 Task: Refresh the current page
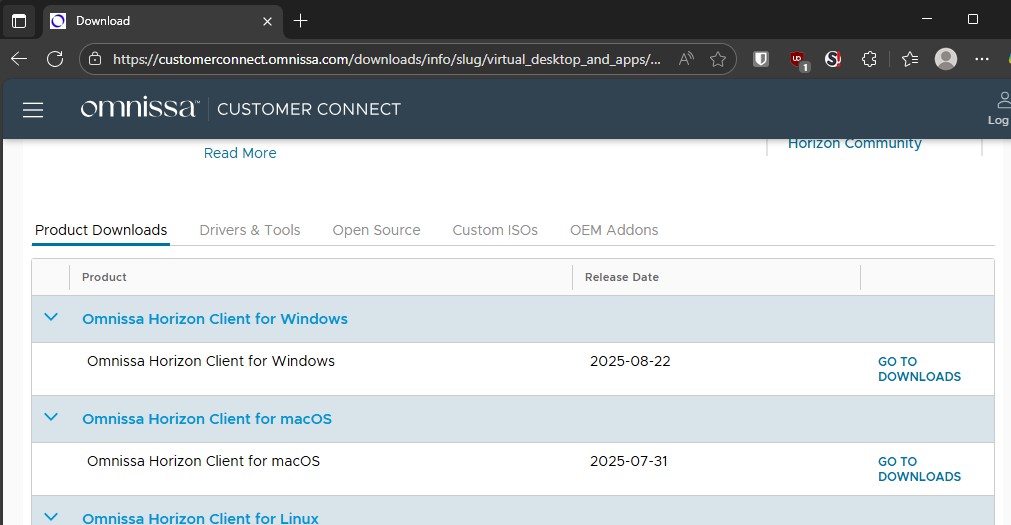[x=55, y=59]
